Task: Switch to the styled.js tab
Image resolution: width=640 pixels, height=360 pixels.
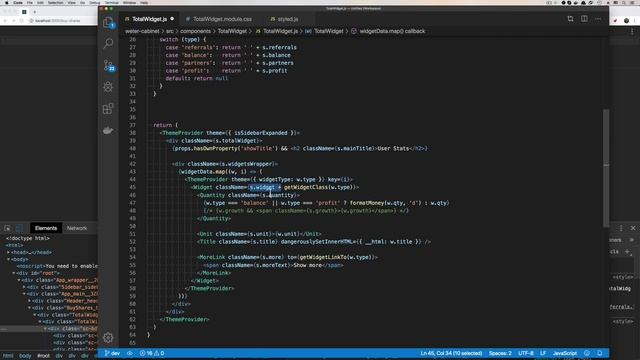Action: point(287,19)
